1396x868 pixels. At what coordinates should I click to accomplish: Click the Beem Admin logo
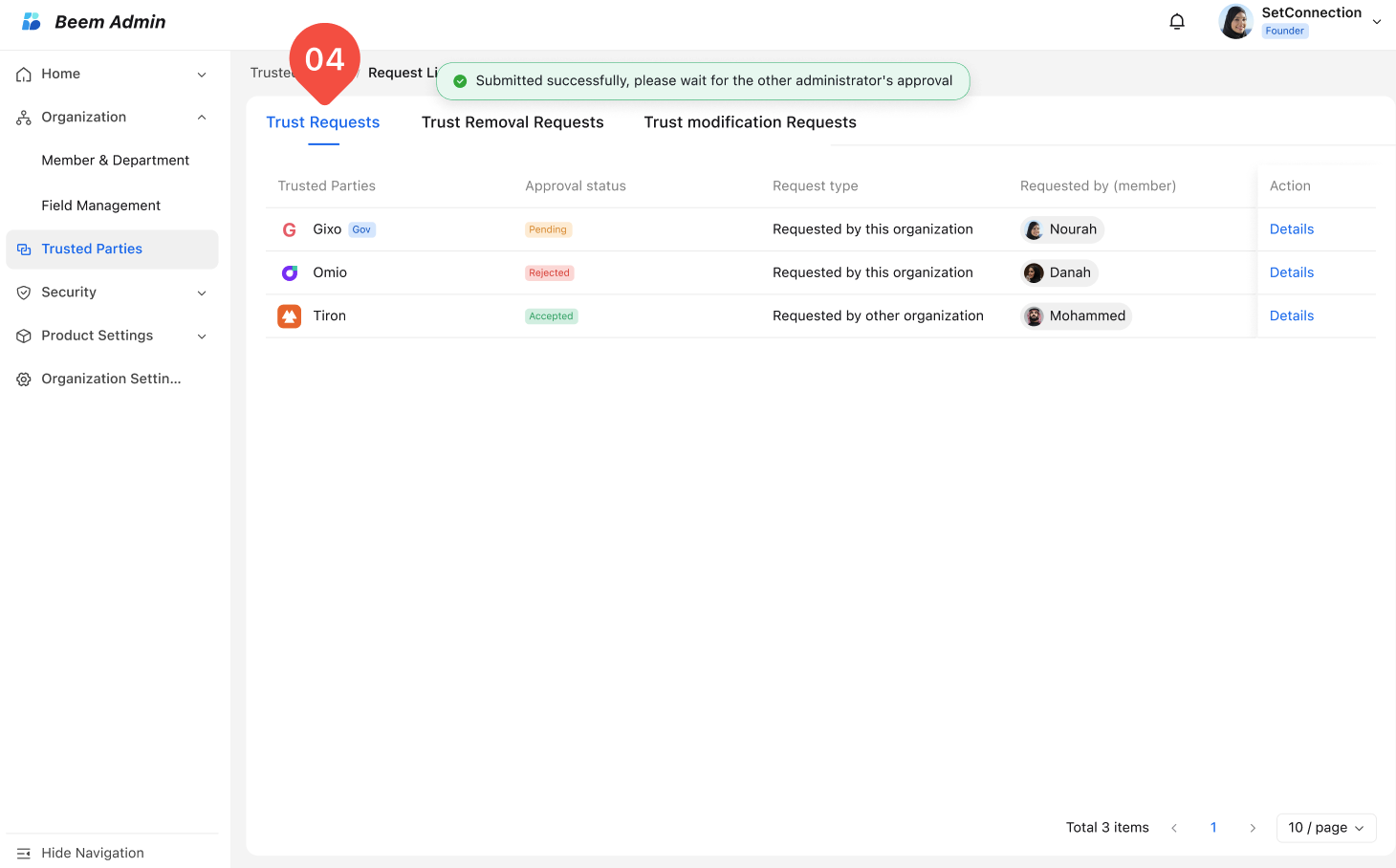pos(32,22)
